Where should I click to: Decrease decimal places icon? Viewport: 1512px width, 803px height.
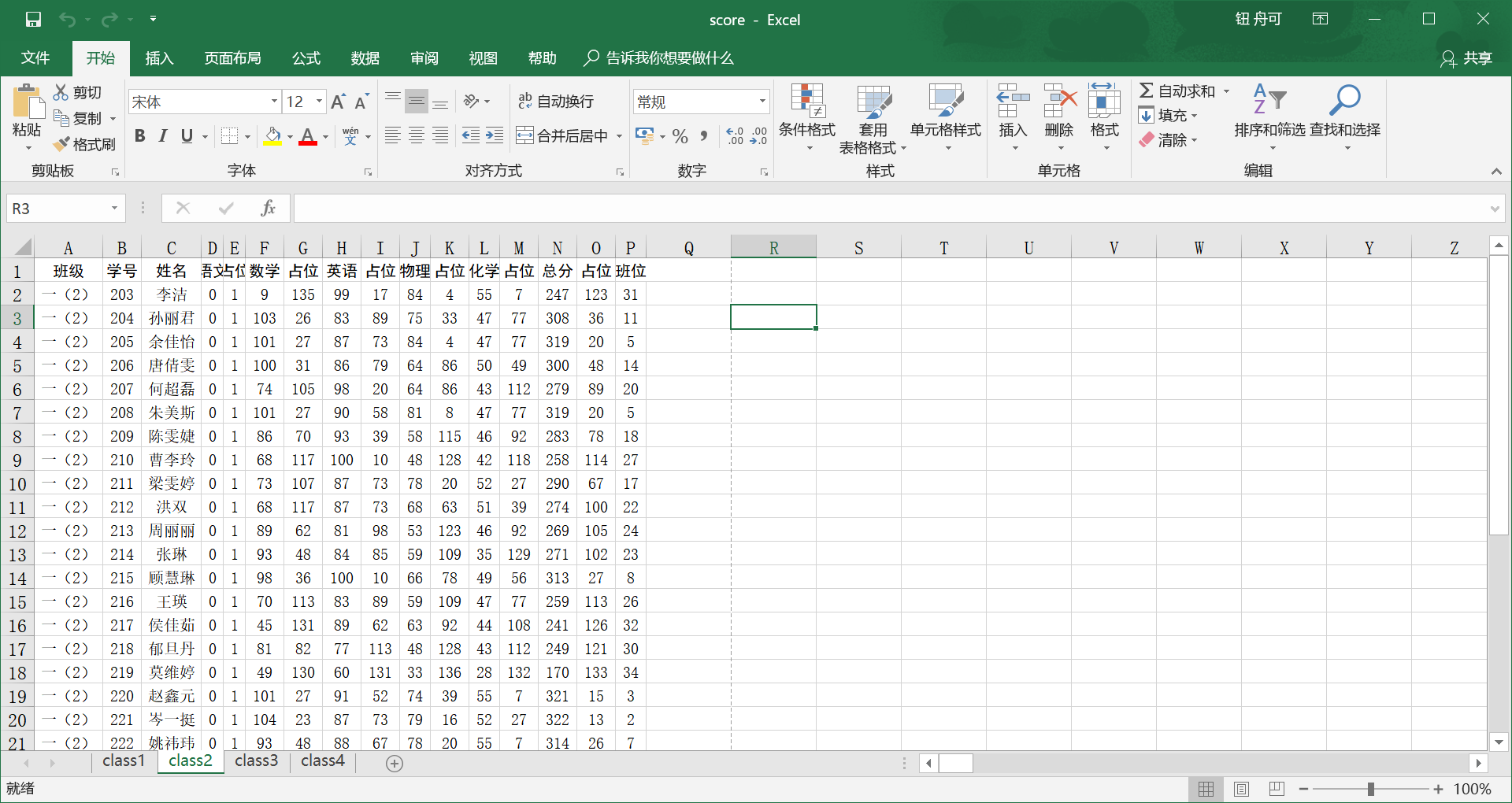(x=758, y=136)
